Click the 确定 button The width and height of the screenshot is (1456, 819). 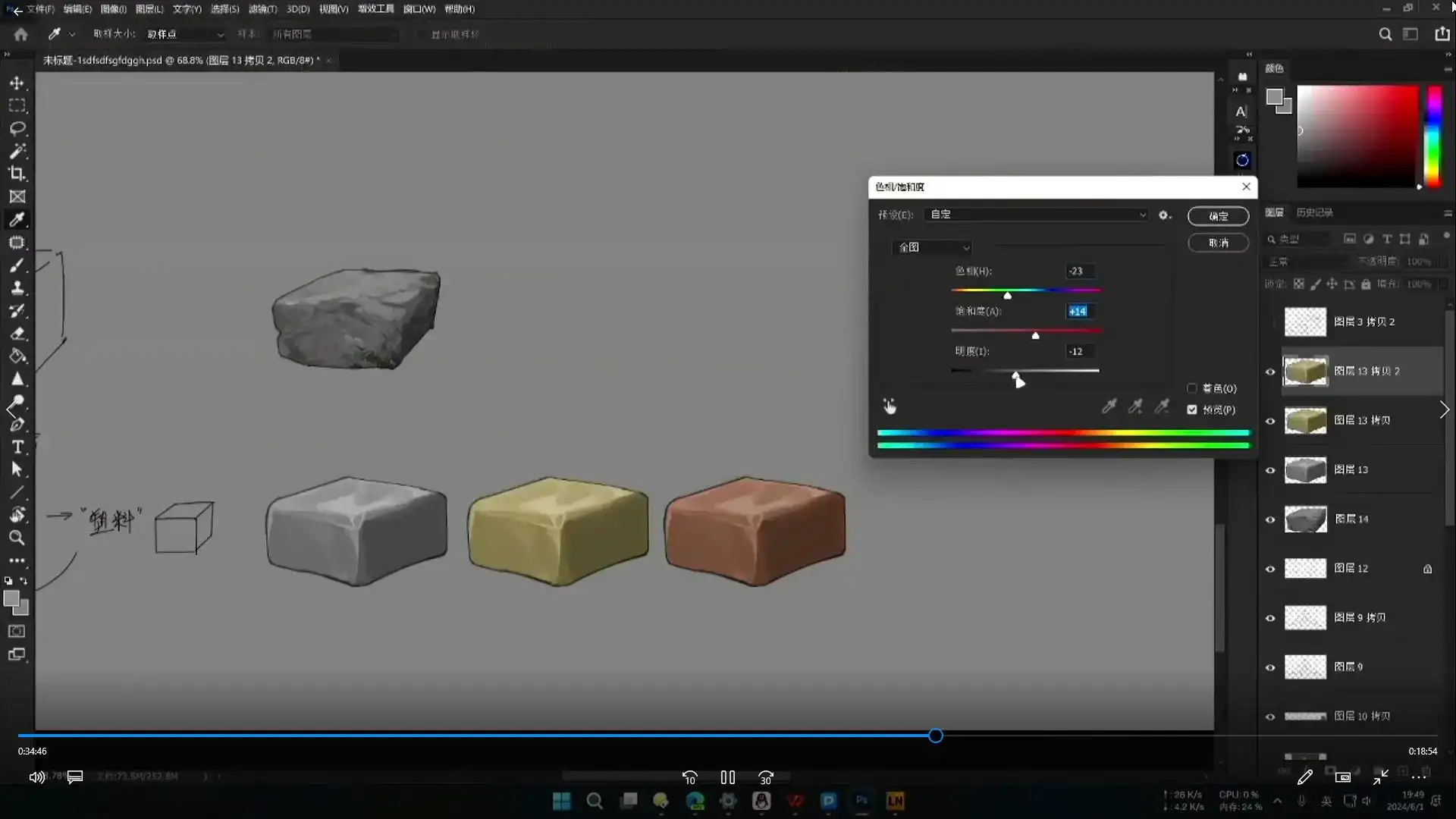tap(1218, 216)
